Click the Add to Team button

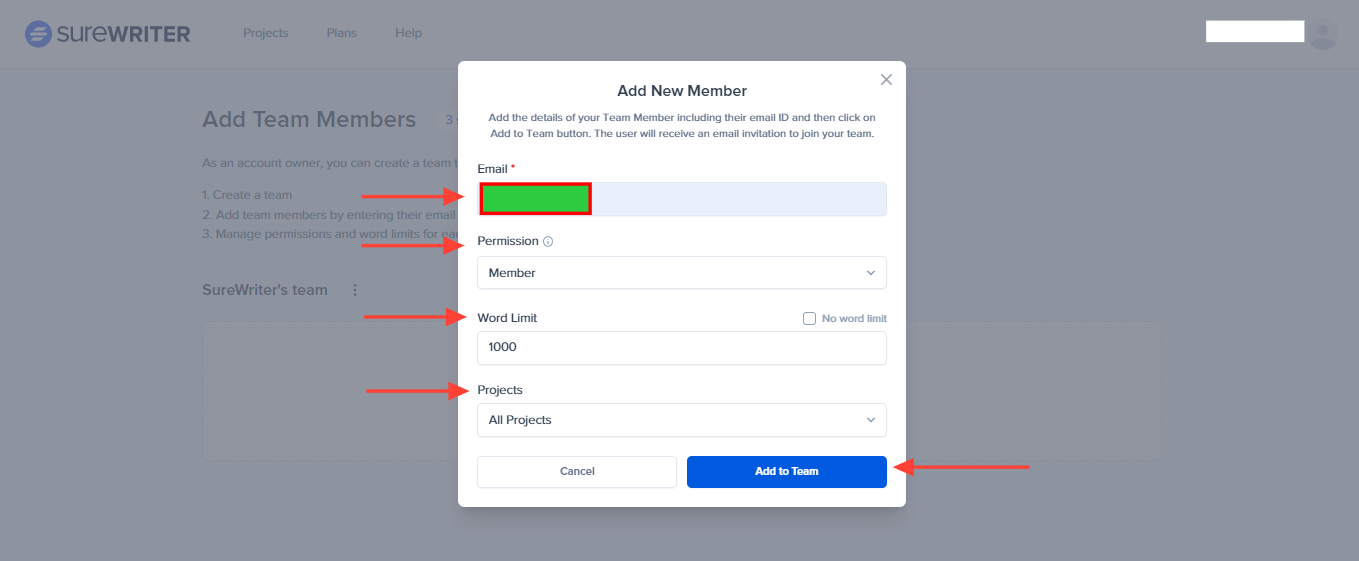(787, 472)
